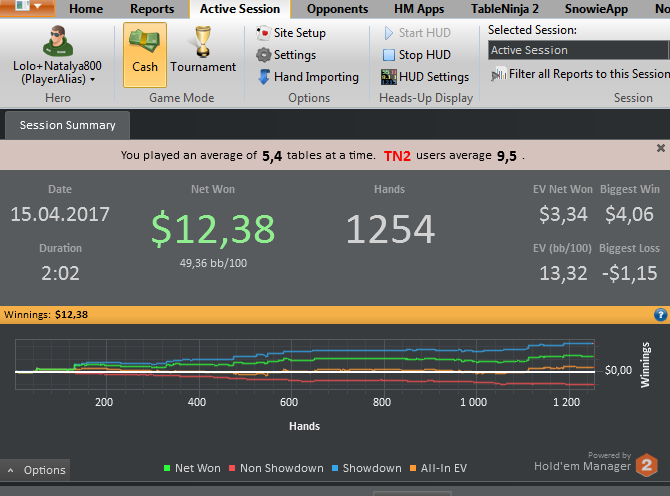The image size is (670, 496).
Task: Open the Reports ribbon tab
Action: click(x=152, y=9)
